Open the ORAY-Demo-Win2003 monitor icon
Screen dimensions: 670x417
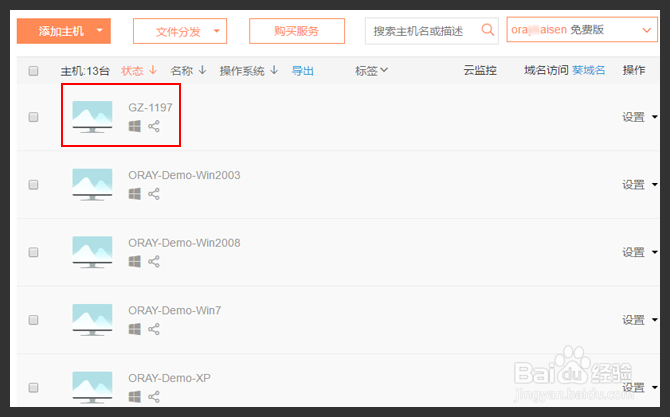[x=92, y=185]
